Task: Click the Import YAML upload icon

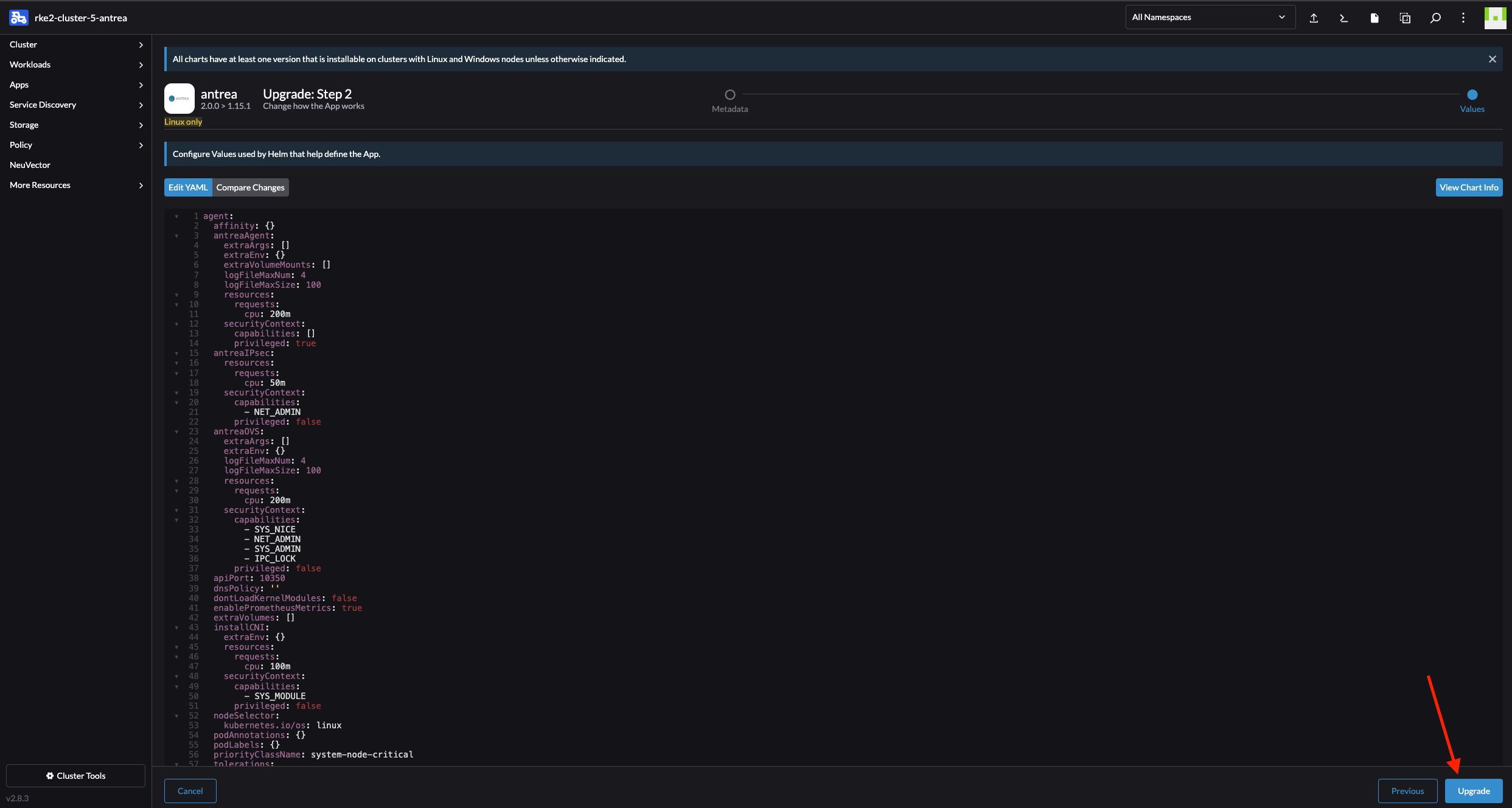Action: tap(1314, 18)
